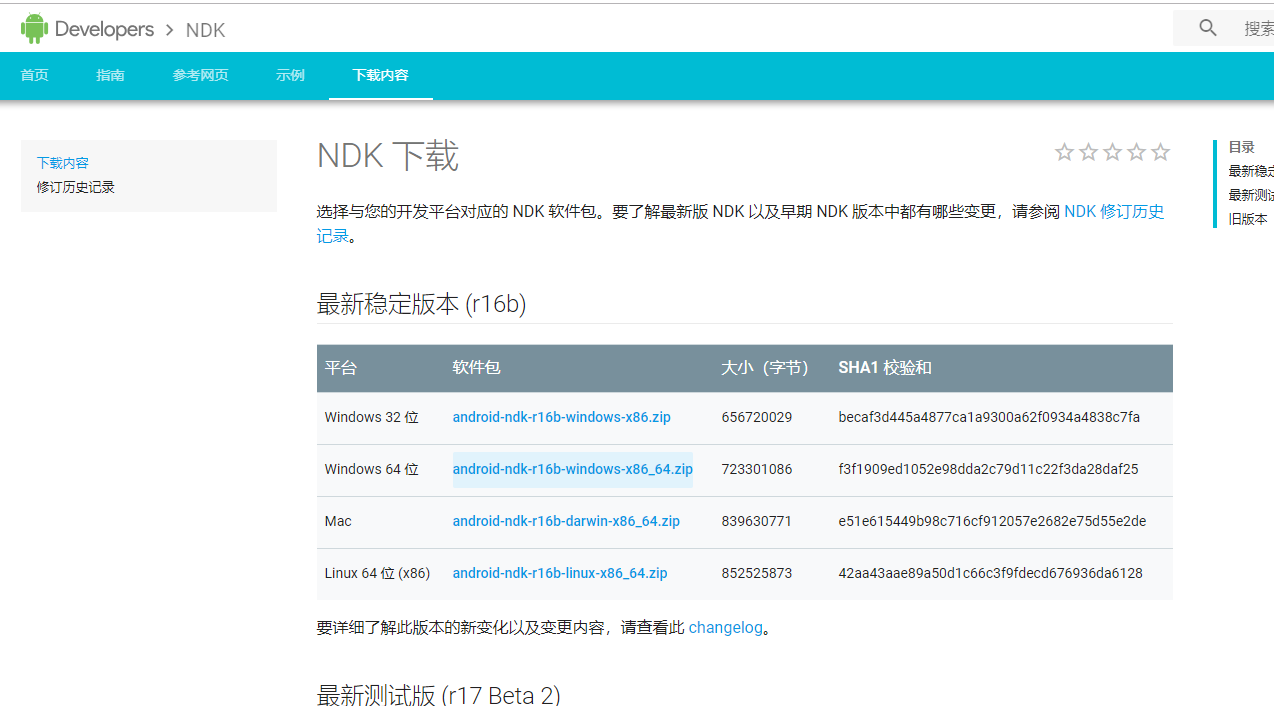Open the 指南 navigation tab
Screen dimensions: 1274x706
(x=110, y=75)
